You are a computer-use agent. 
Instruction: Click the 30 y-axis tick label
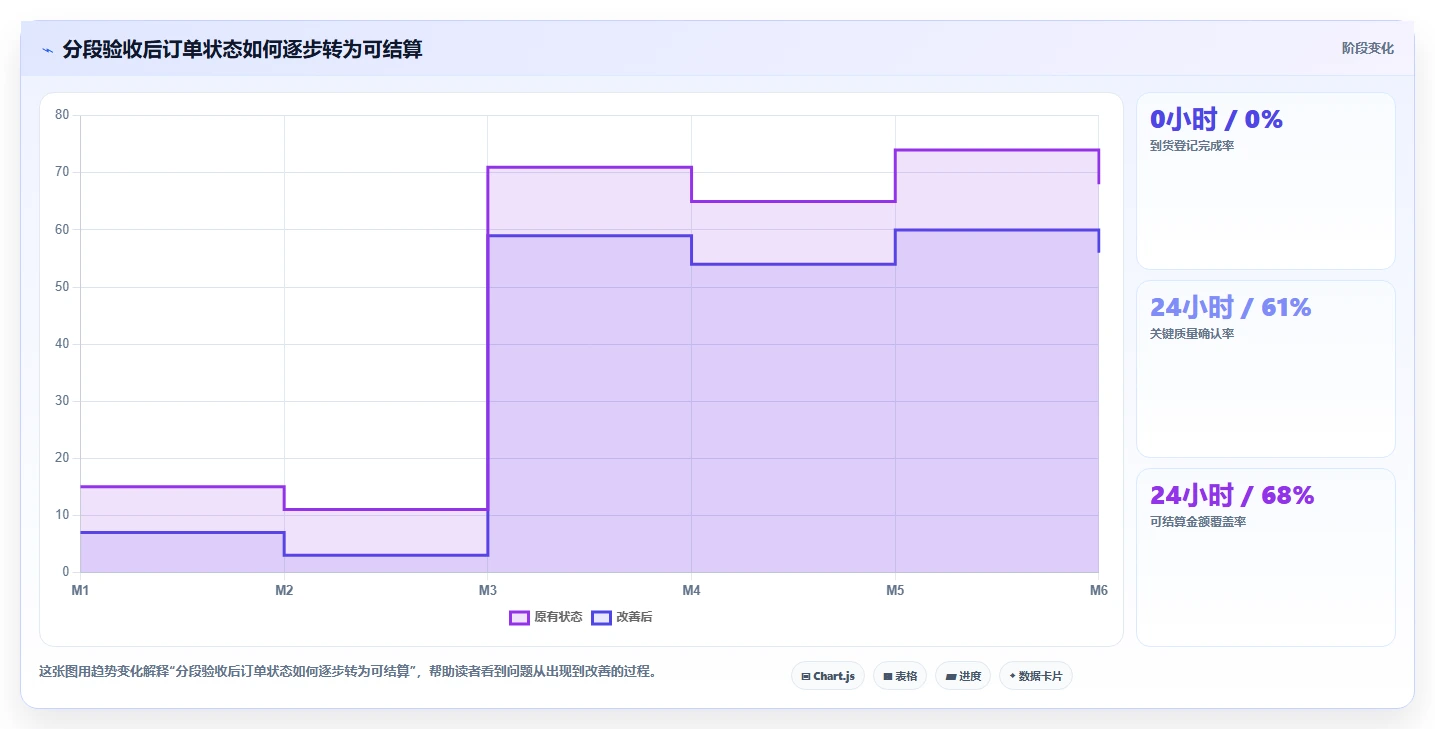(x=62, y=401)
